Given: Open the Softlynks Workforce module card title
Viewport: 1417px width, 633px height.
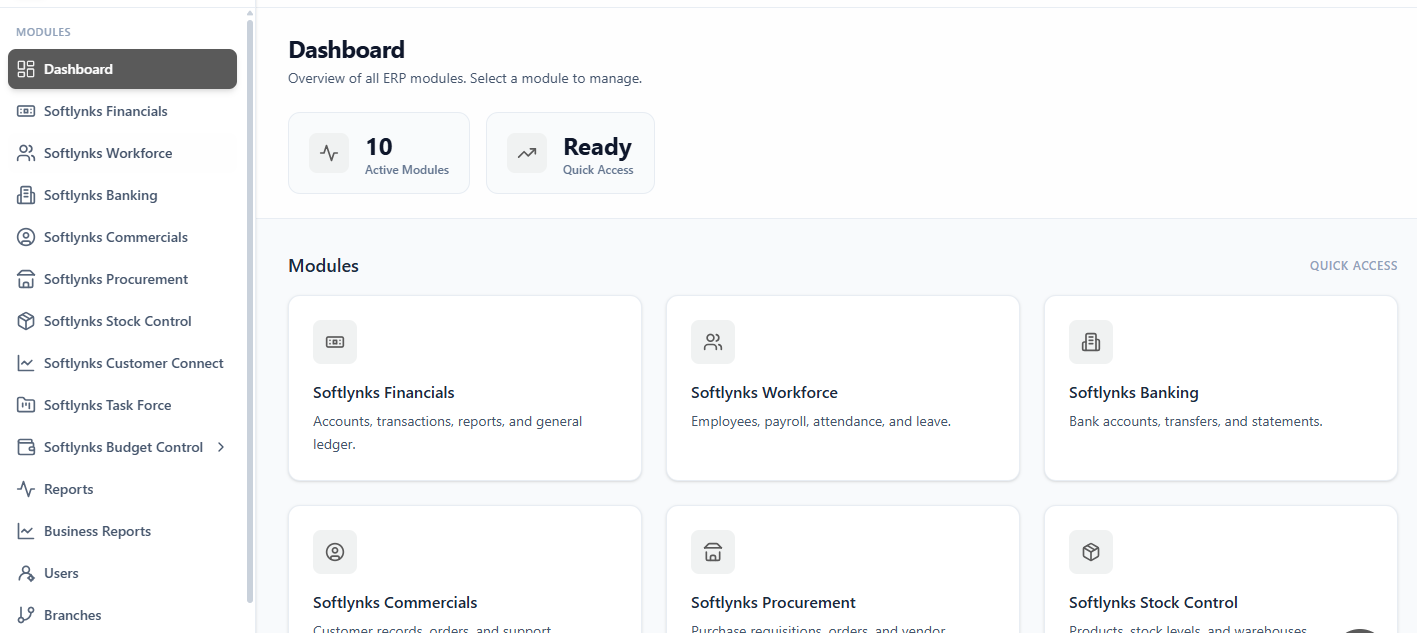Looking at the screenshot, I should point(764,393).
